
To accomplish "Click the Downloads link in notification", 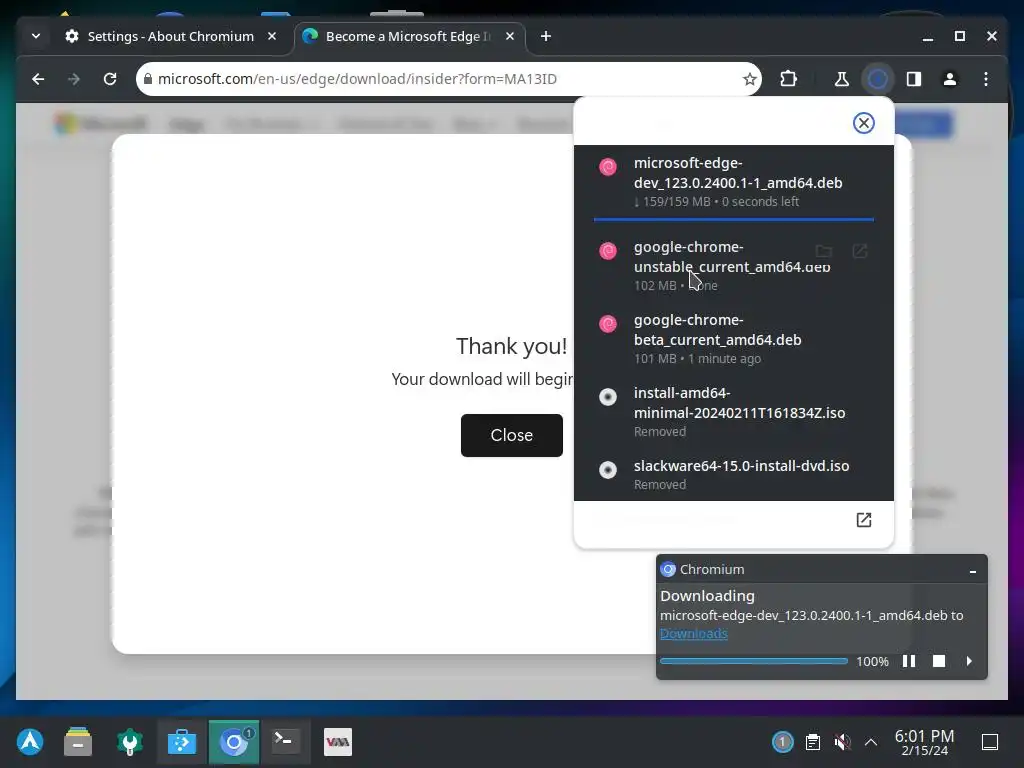I will tap(694, 633).
